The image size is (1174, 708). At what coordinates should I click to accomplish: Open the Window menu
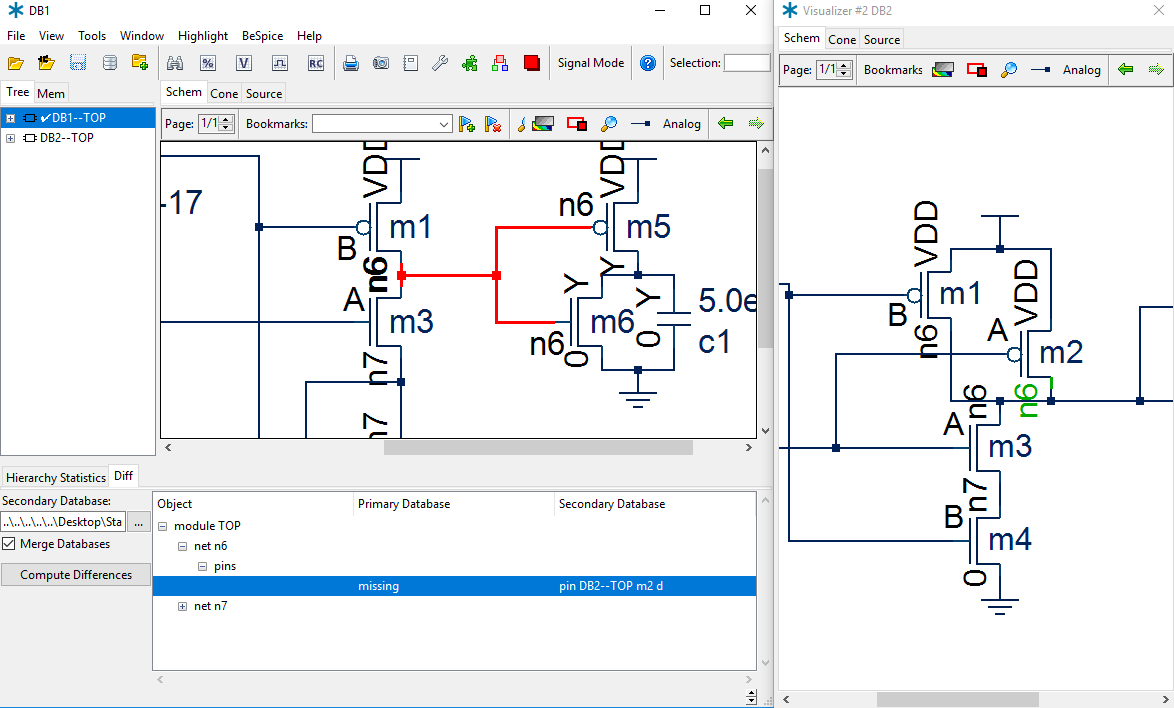pos(142,36)
